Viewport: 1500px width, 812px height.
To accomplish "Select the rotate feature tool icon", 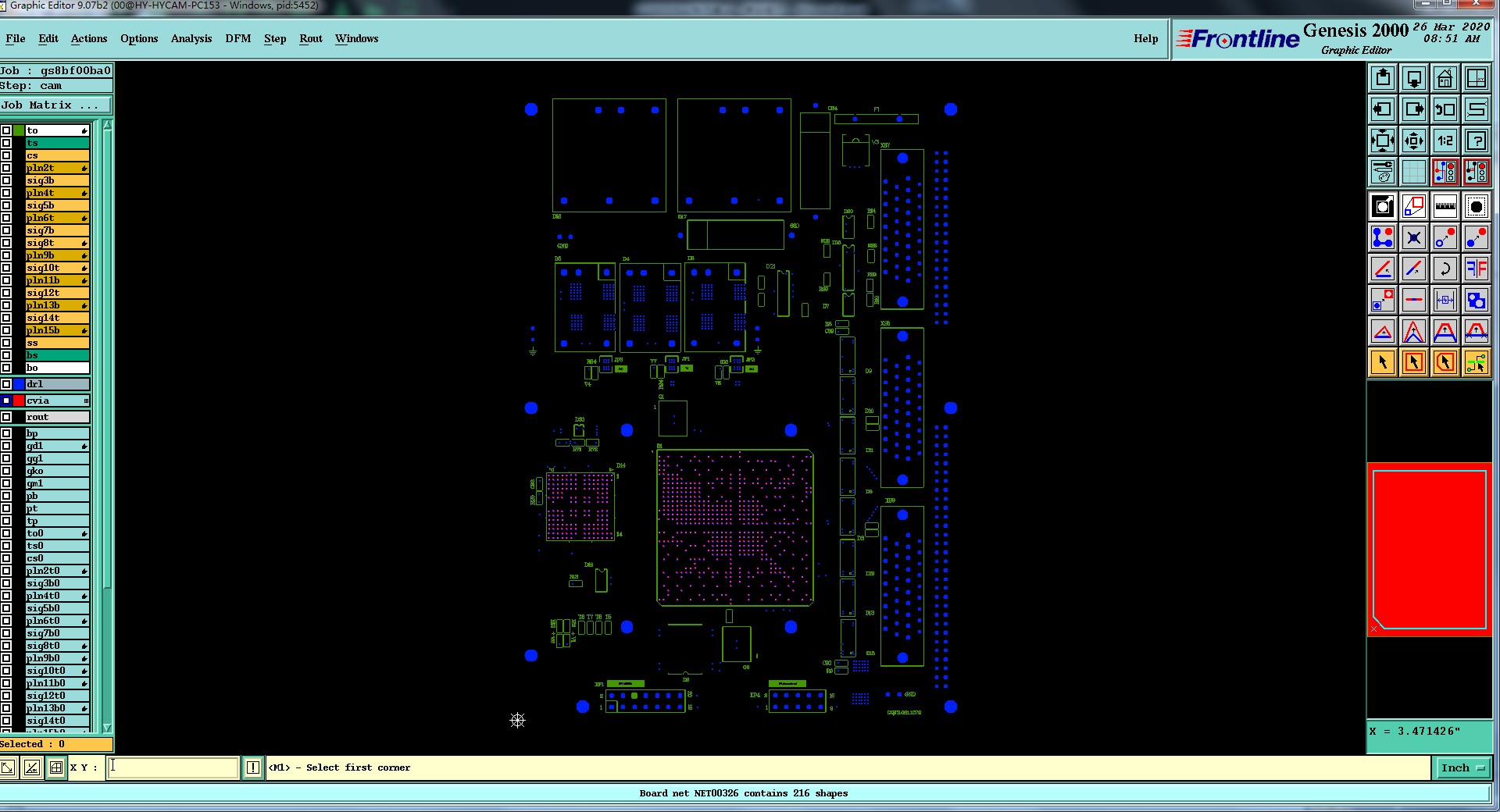I will point(1445,269).
